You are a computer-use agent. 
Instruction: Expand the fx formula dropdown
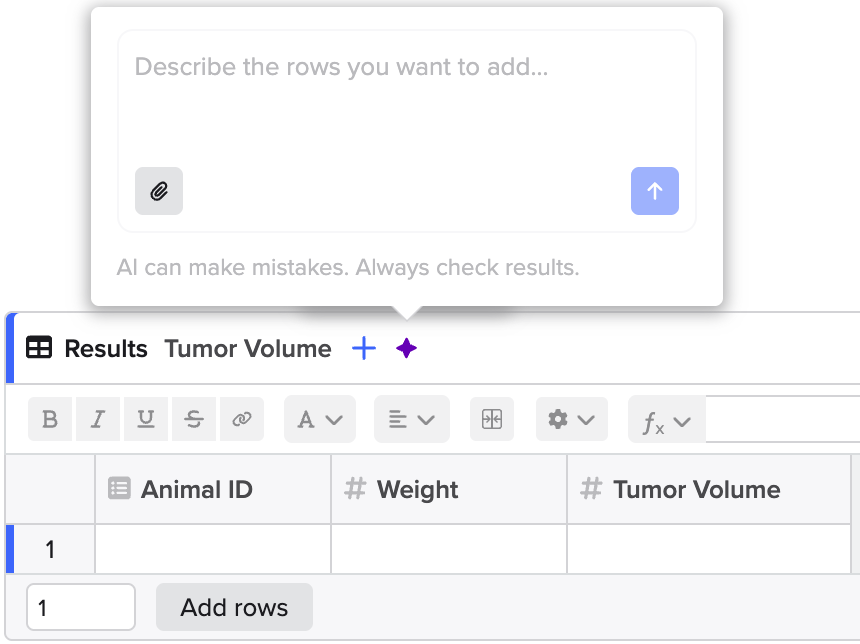[666, 421]
